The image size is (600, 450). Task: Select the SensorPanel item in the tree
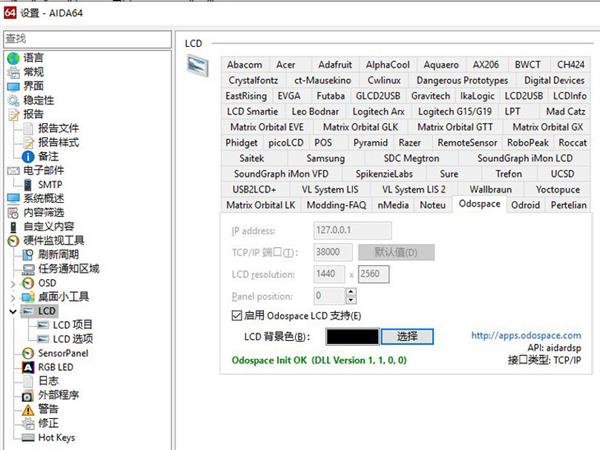coord(62,353)
